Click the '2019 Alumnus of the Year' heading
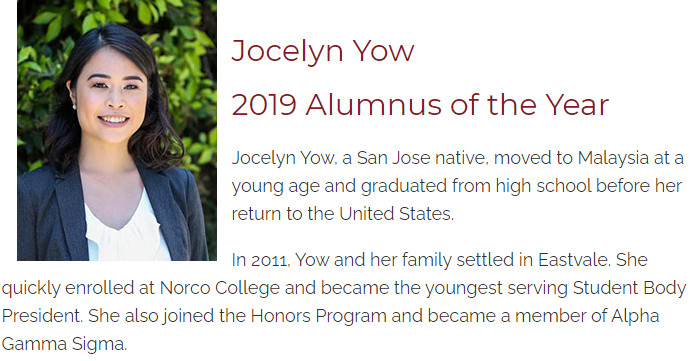Image resolution: width=696 pixels, height=361 pixels. click(x=420, y=105)
